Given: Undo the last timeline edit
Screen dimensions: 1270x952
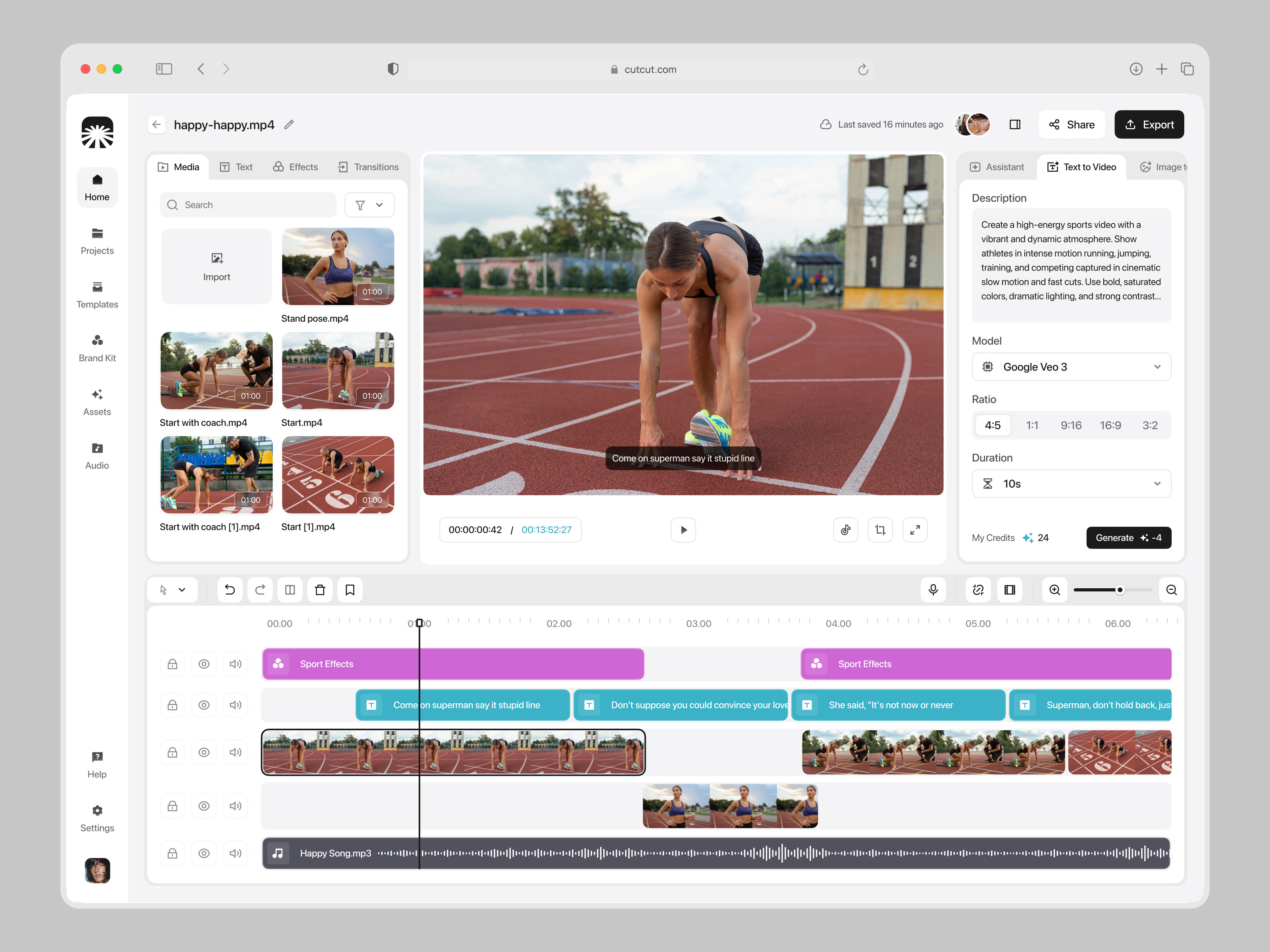Looking at the screenshot, I should coord(230,589).
